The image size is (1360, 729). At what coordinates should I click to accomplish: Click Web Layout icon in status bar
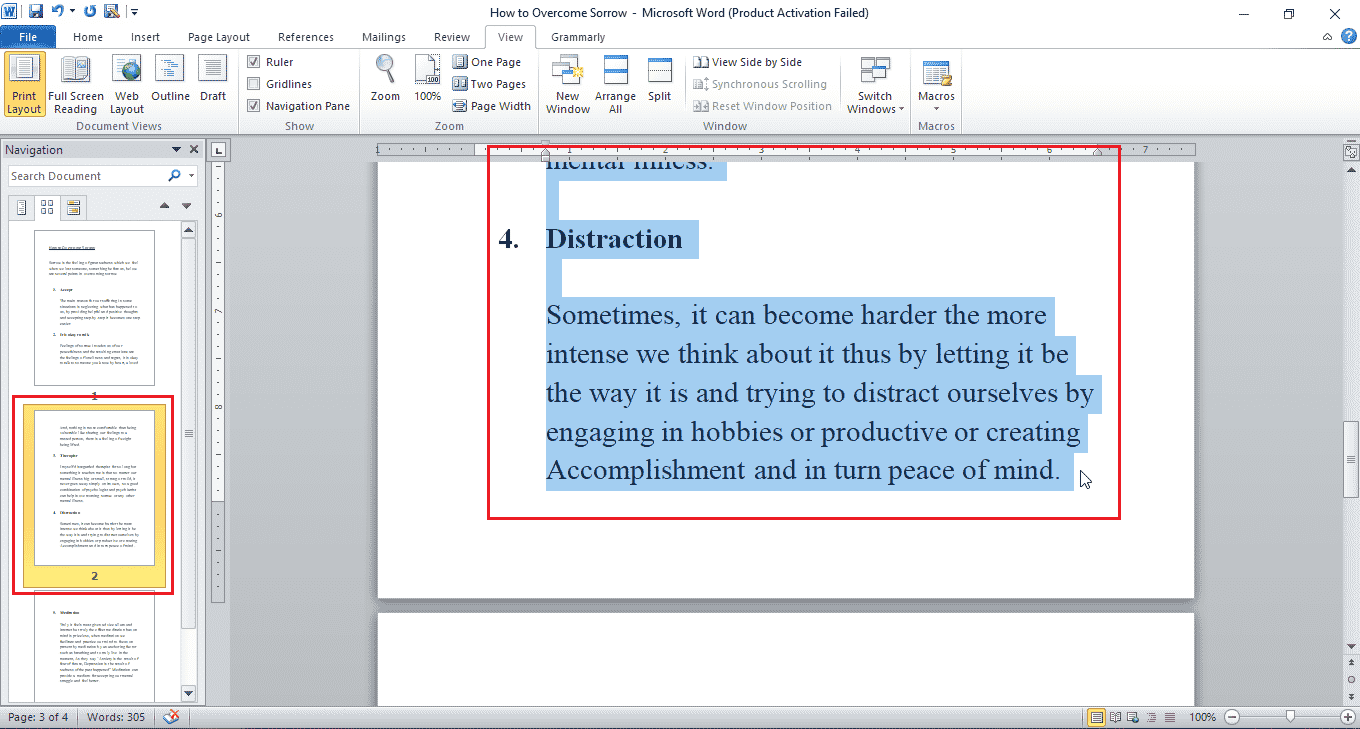click(1134, 717)
